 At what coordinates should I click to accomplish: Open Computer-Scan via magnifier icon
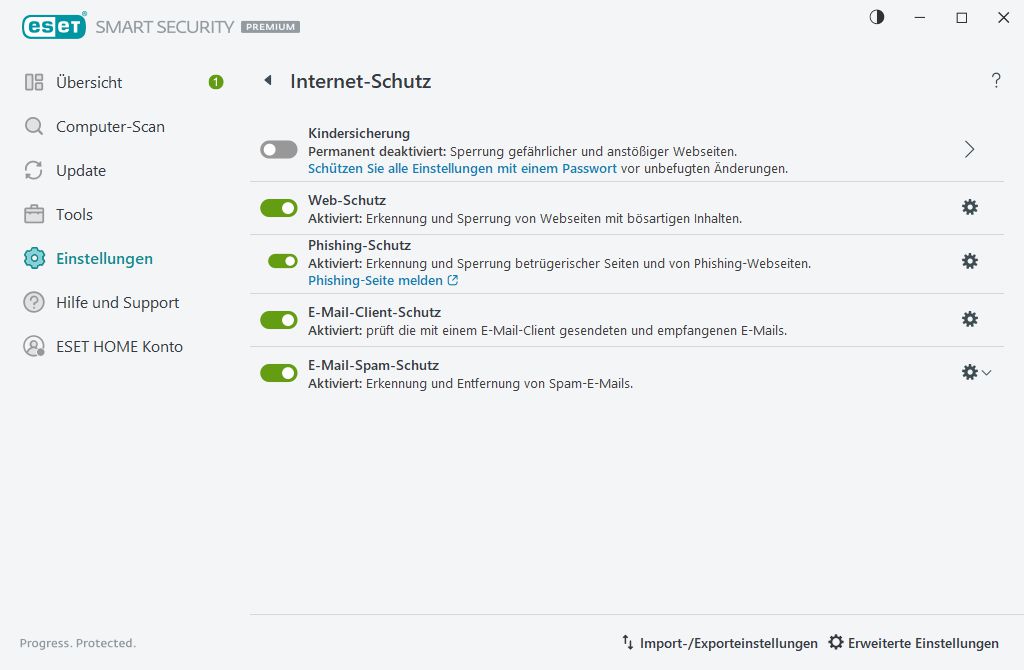pos(33,126)
